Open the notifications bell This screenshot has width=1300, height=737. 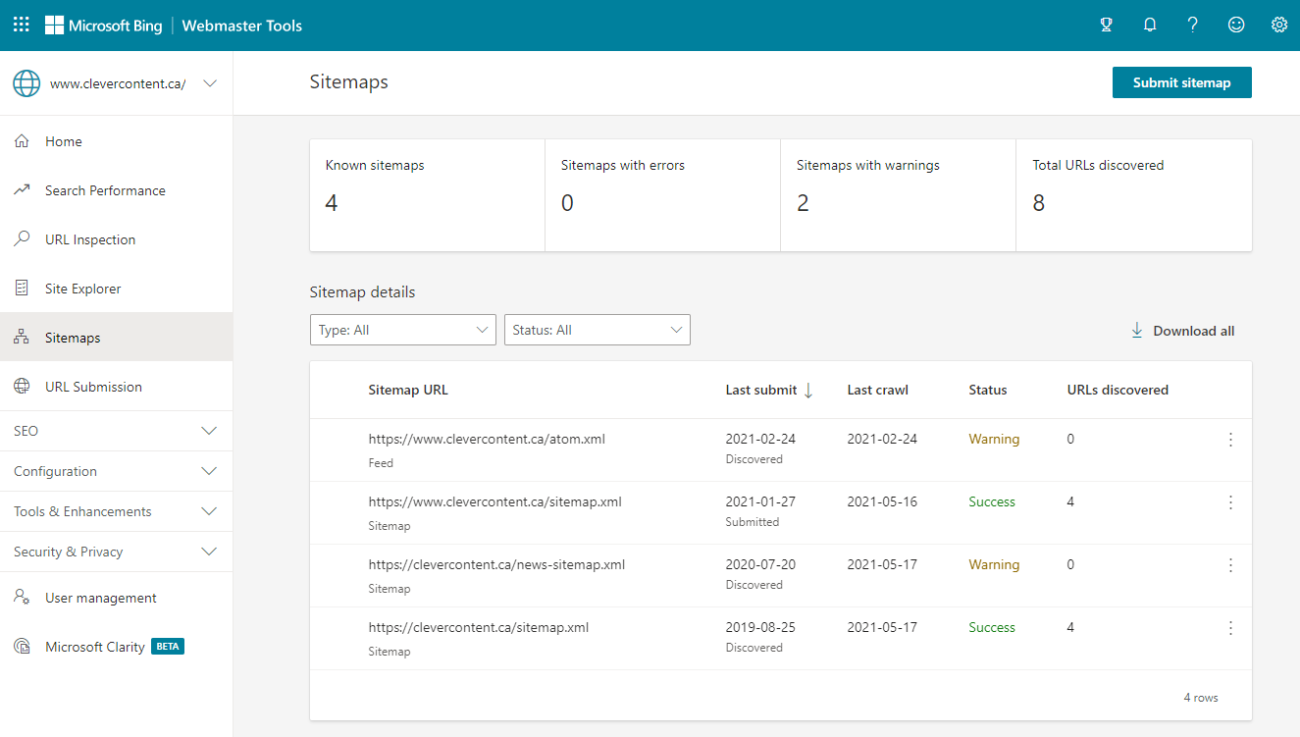(x=1150, y=25)
